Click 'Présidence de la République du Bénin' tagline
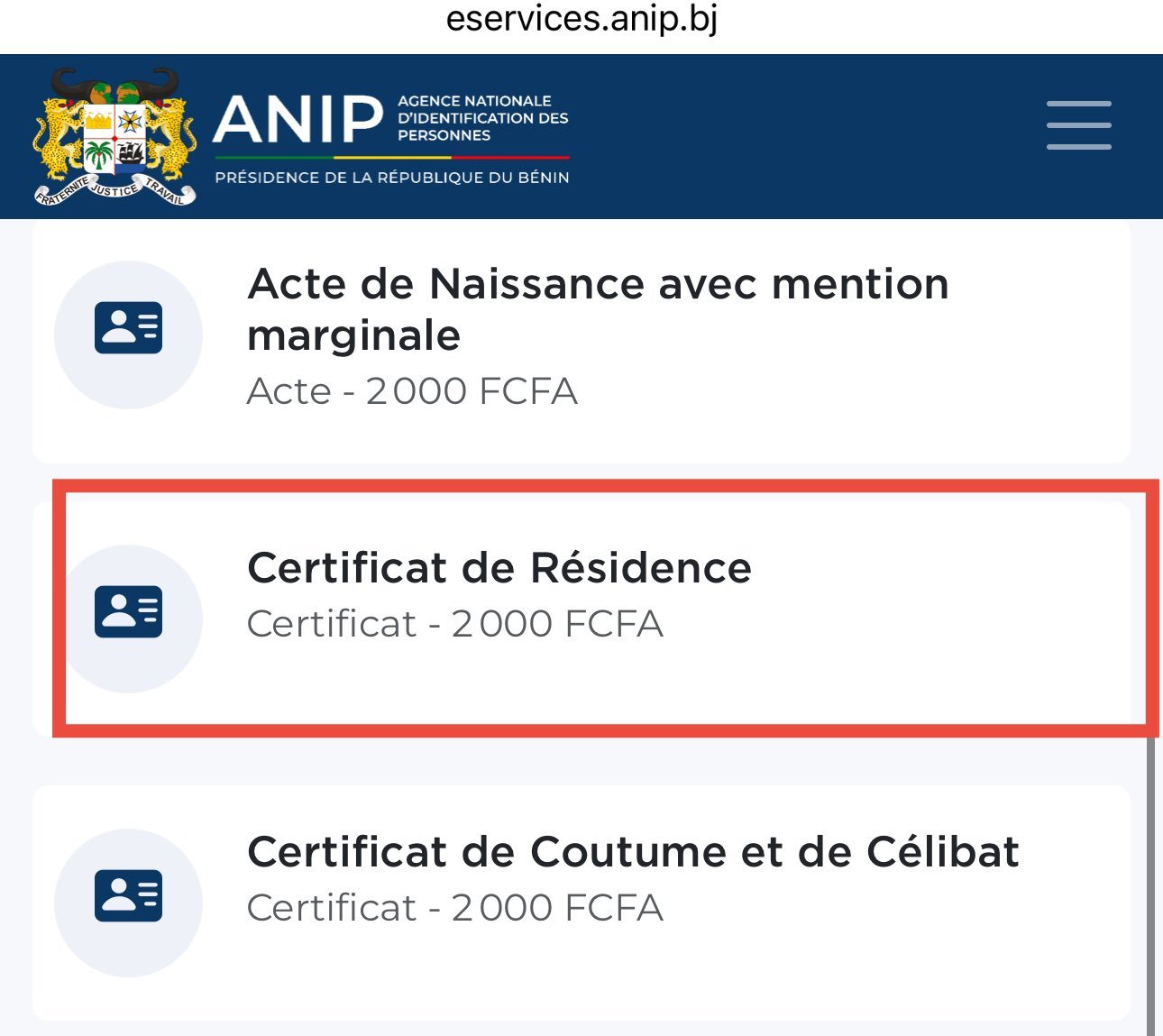This screenshot has height=1036, width=1163. pos(392,178)
